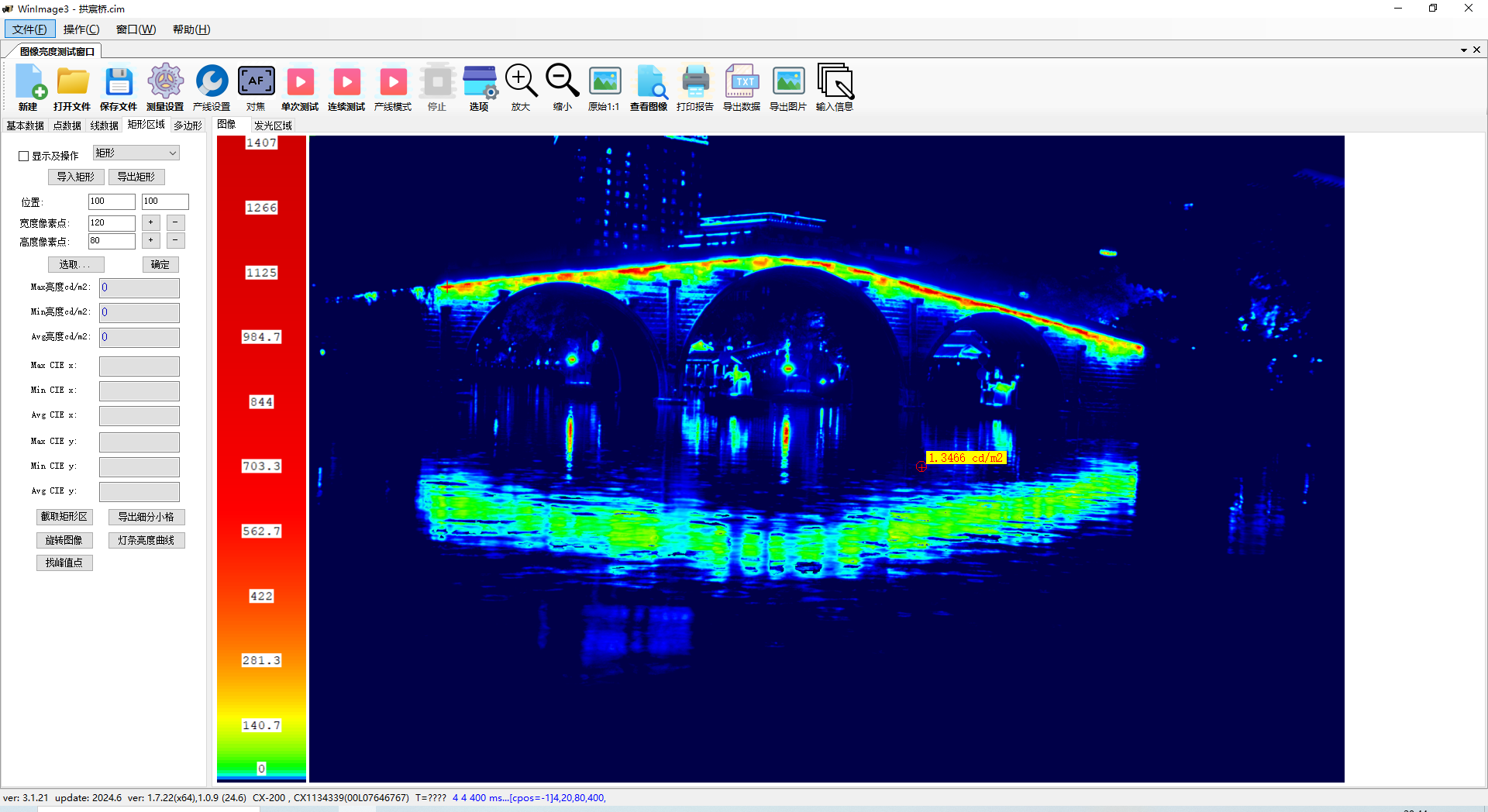Open 产线设置 production line settings icon
Viewport: 1488px width, 812px height.
pos(212,88)
